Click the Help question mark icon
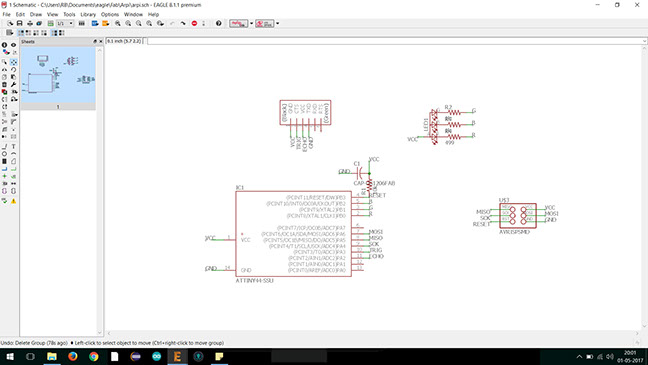The image size is (648, 365). [219, 24]
